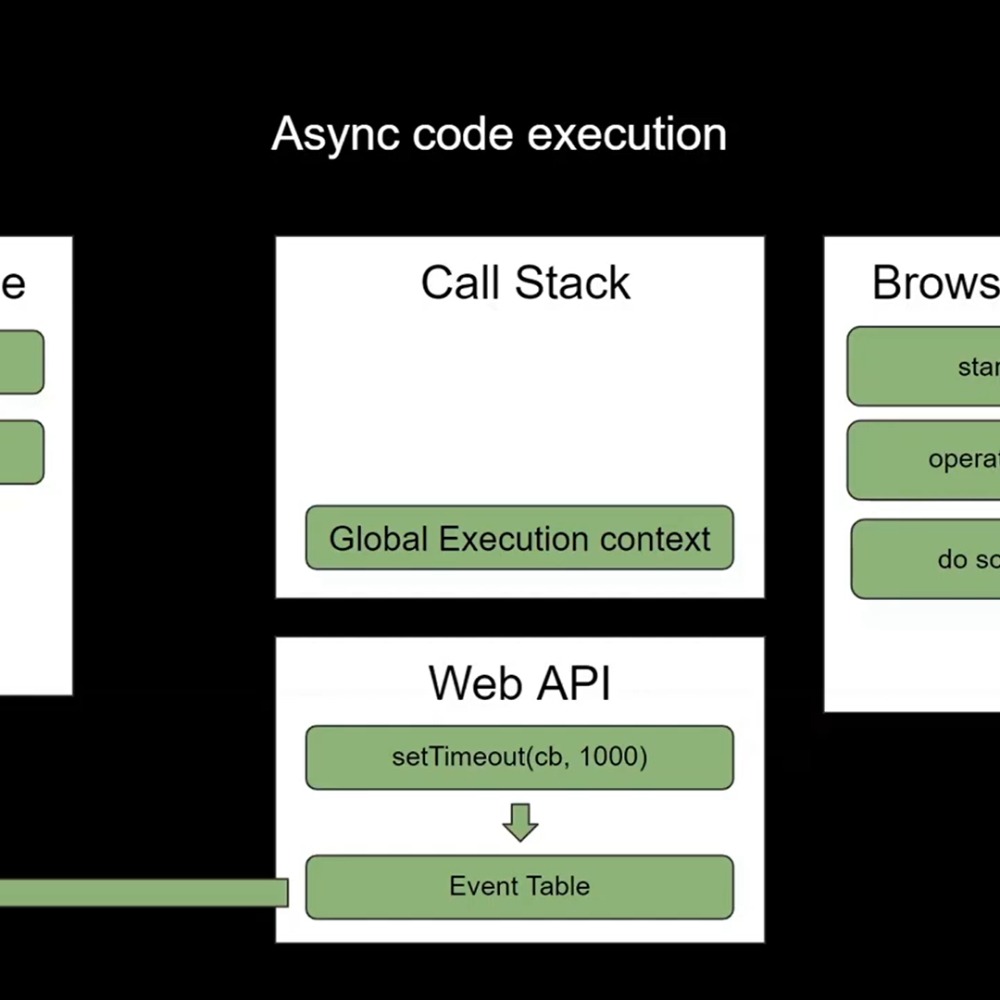Select the box beginning with "do so"
This screenshot has width=1000, height=1000.
[925, 559]
